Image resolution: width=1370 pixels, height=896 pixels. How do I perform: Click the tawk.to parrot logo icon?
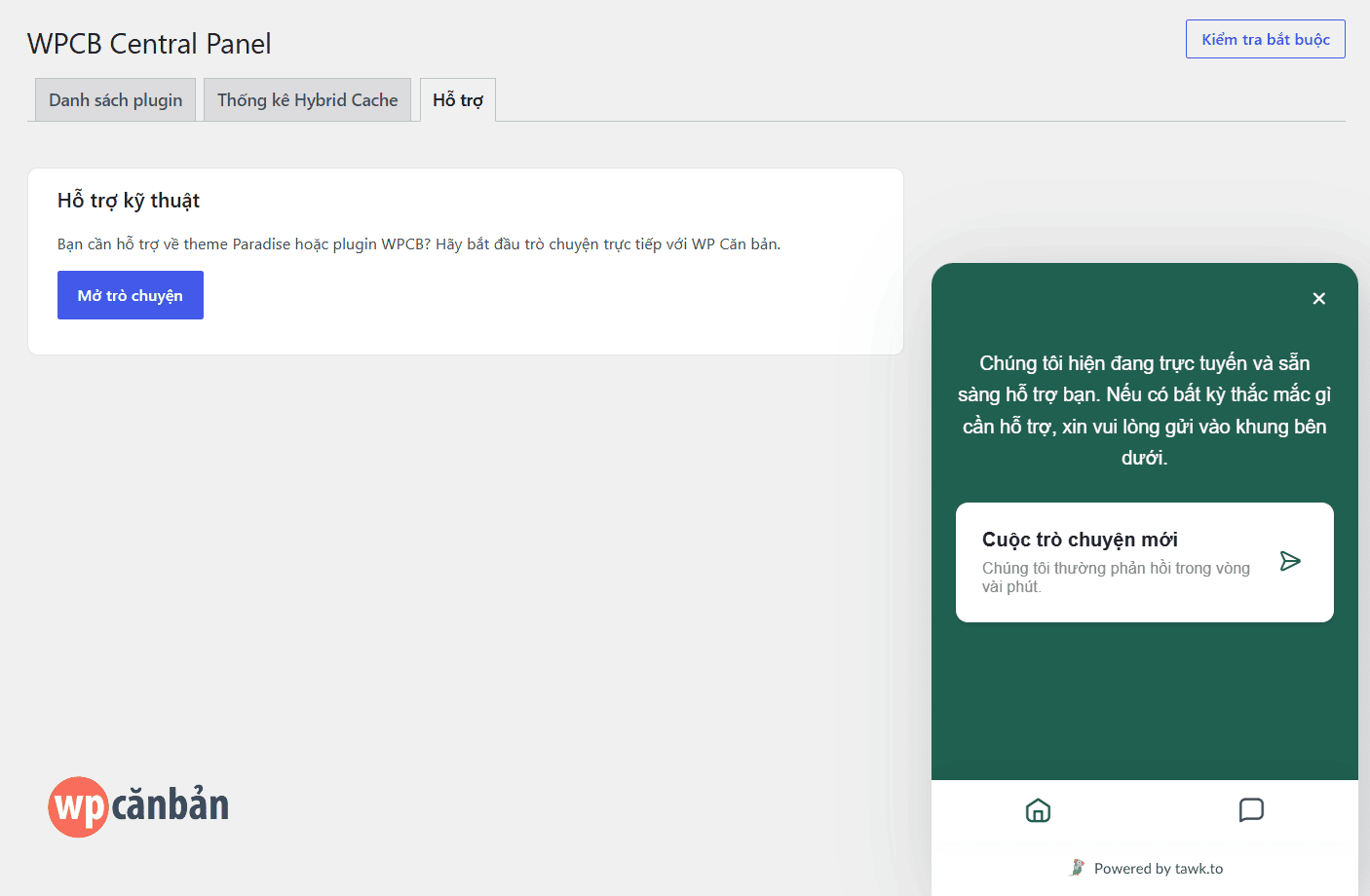coord(1077,868)
